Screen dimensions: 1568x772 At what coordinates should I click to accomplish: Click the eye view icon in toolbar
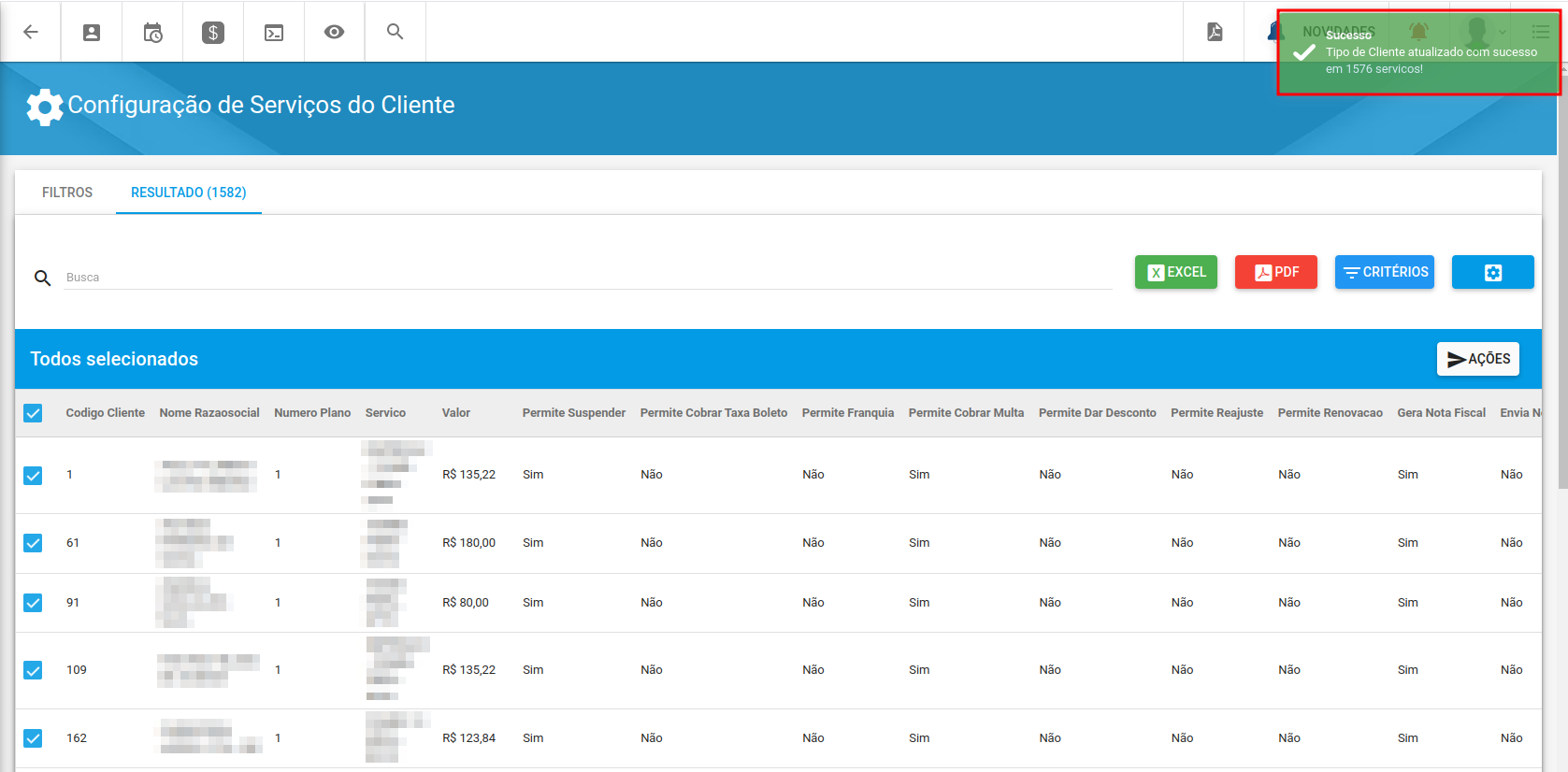334,32
